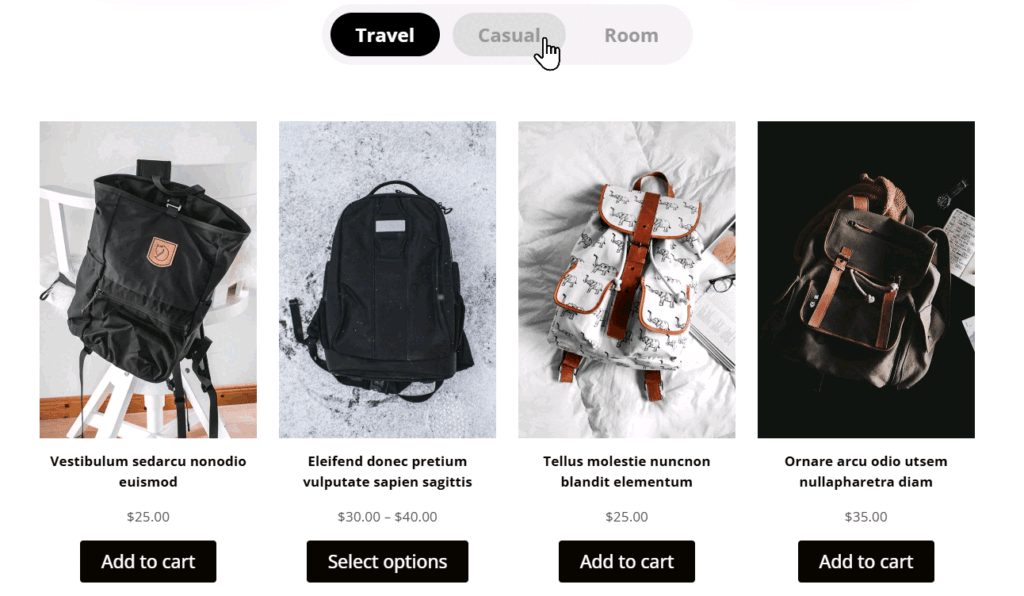Screen dimensions: 1024x596
Task: Add Ornare arcu backpack to cart
Action: 866,561
